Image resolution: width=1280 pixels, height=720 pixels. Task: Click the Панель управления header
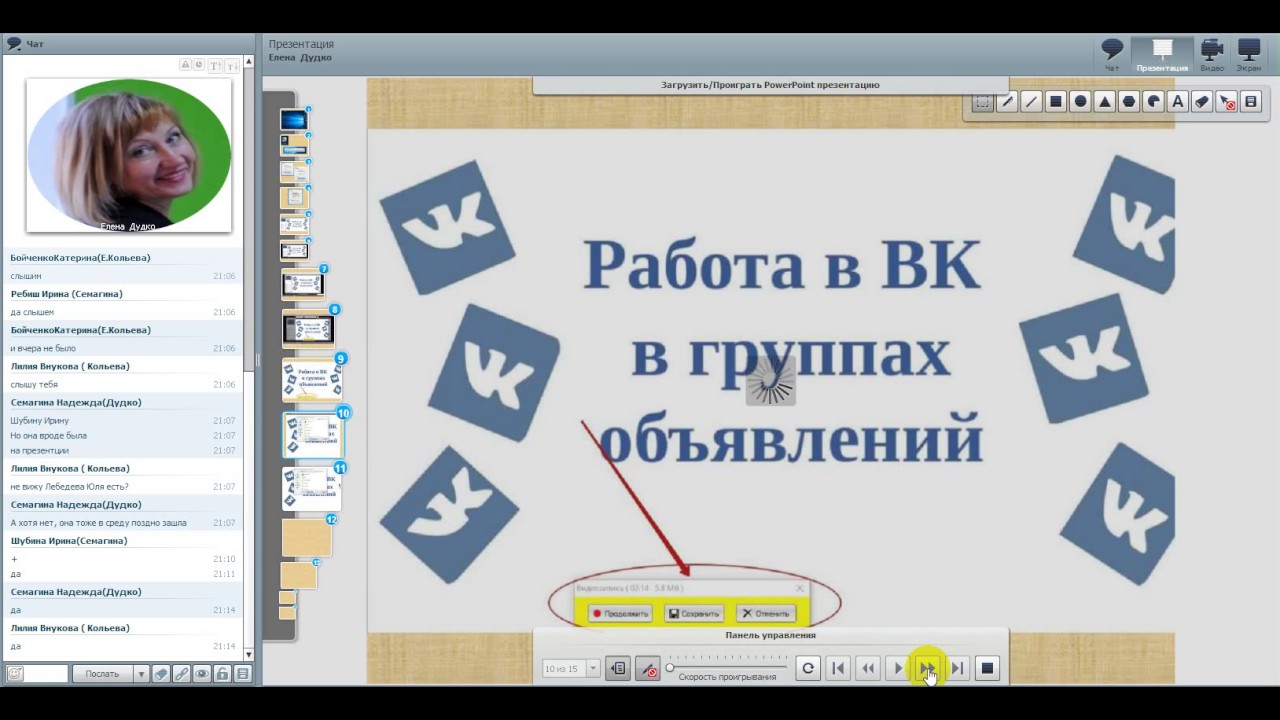(770, 635)
